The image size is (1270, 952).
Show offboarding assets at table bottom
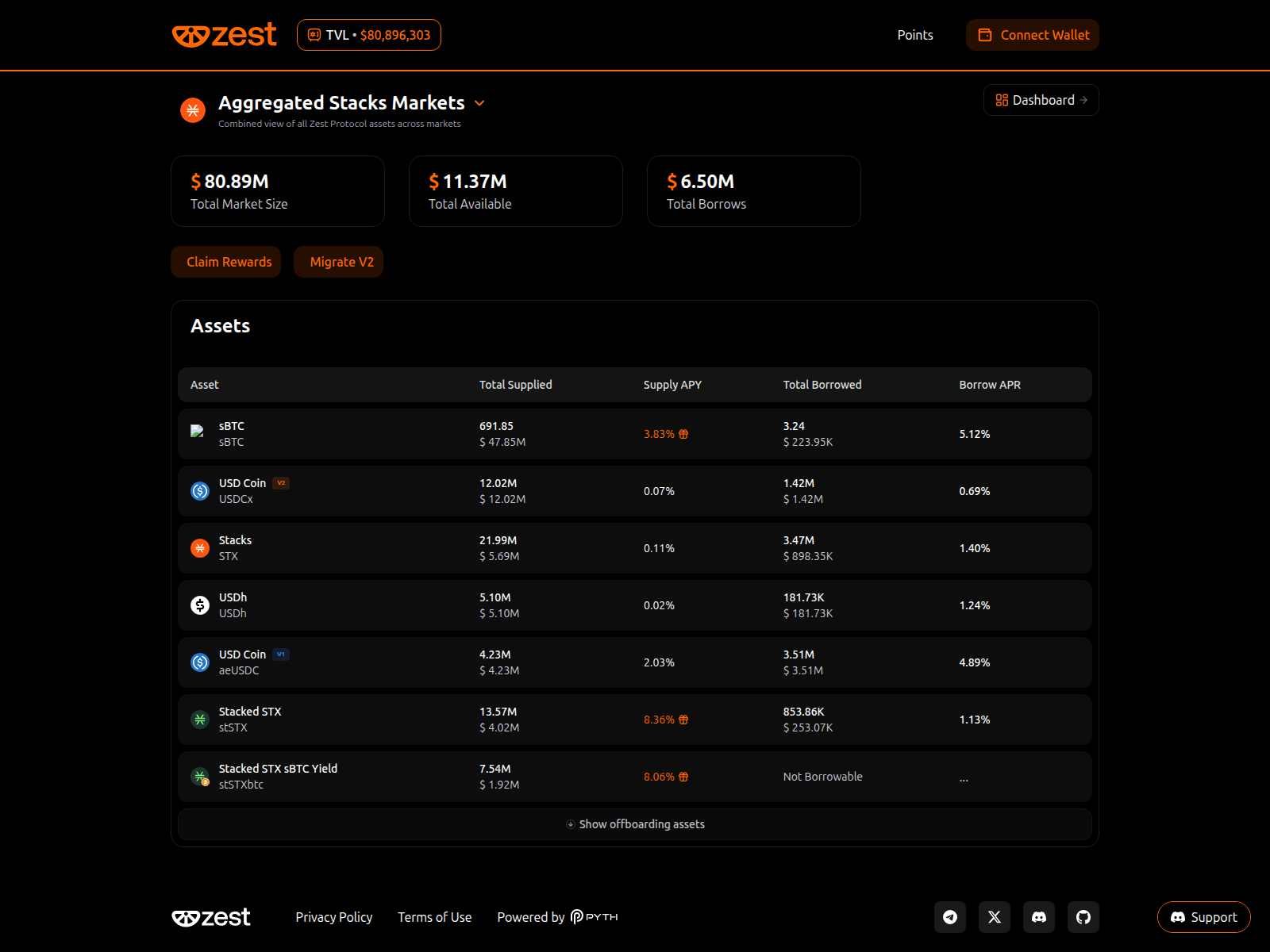(634, 824)
